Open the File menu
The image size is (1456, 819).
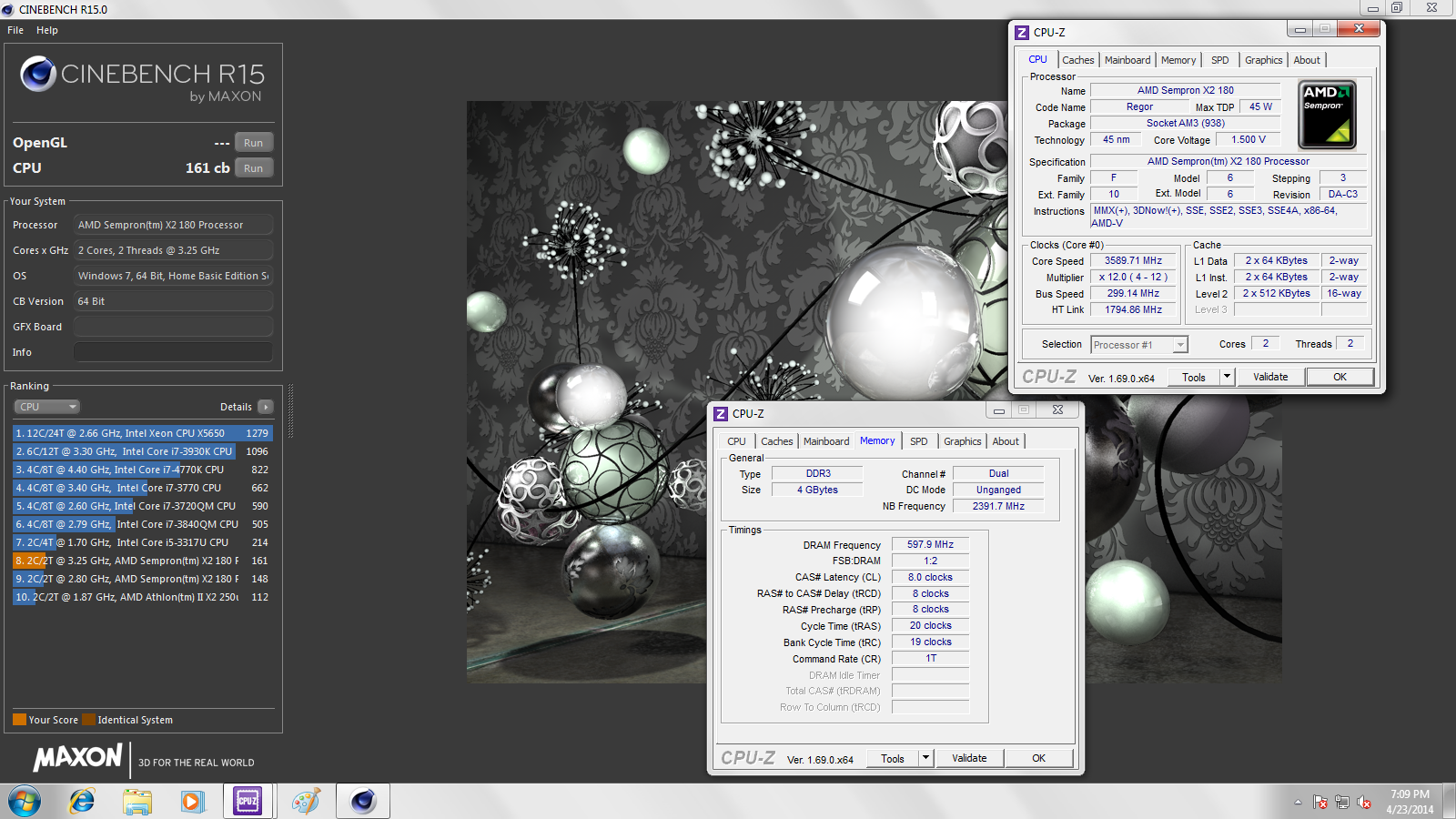(15, 30)
